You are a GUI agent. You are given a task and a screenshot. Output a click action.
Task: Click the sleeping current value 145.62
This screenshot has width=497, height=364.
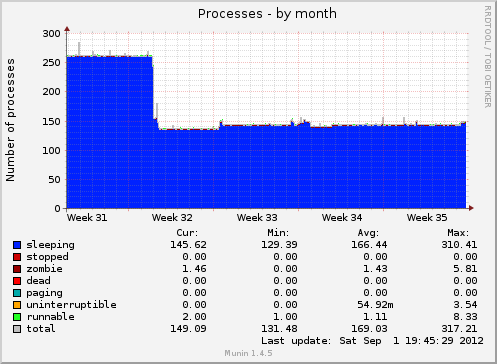(x=188, y=245)
